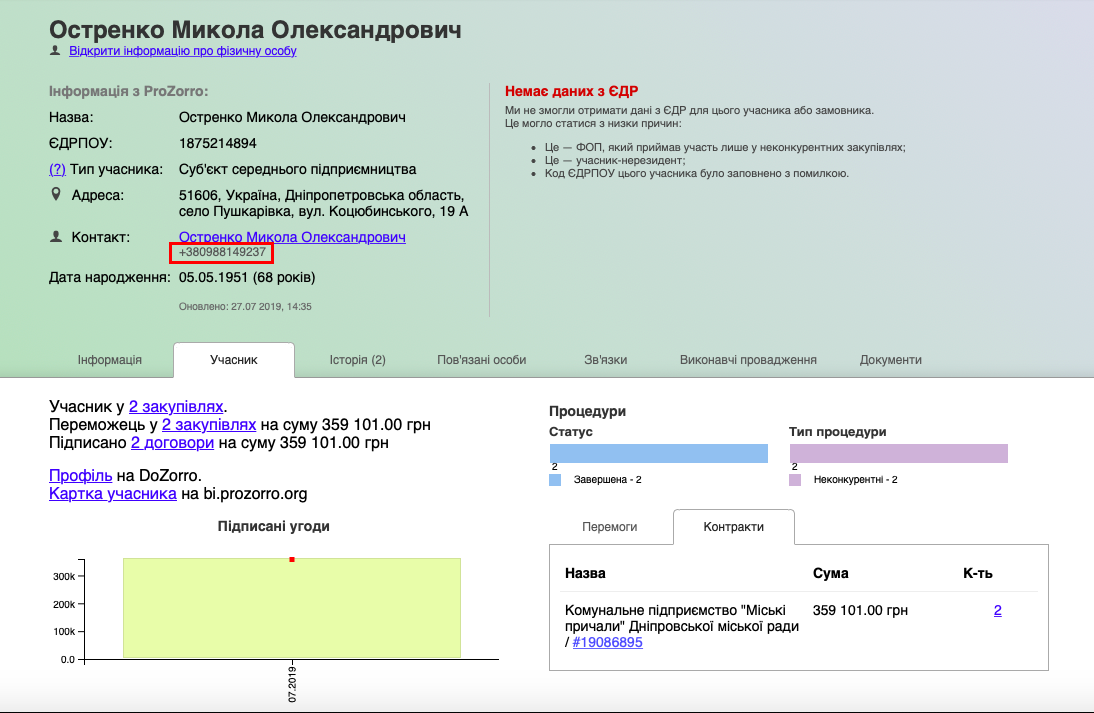The image size is (1094, 713).
Task: Open the Документи tab
Action: point(890,360)
